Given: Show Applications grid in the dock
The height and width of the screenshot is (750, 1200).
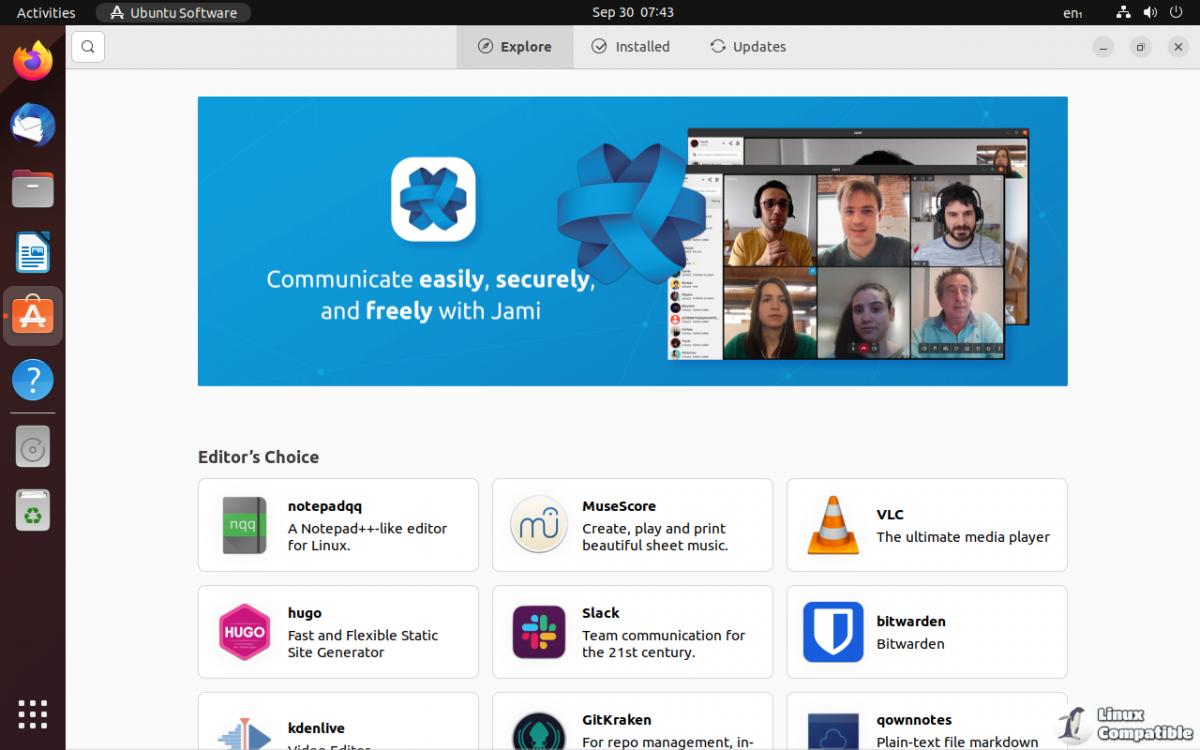Looking at the screenshot, I should coord(33,714).
